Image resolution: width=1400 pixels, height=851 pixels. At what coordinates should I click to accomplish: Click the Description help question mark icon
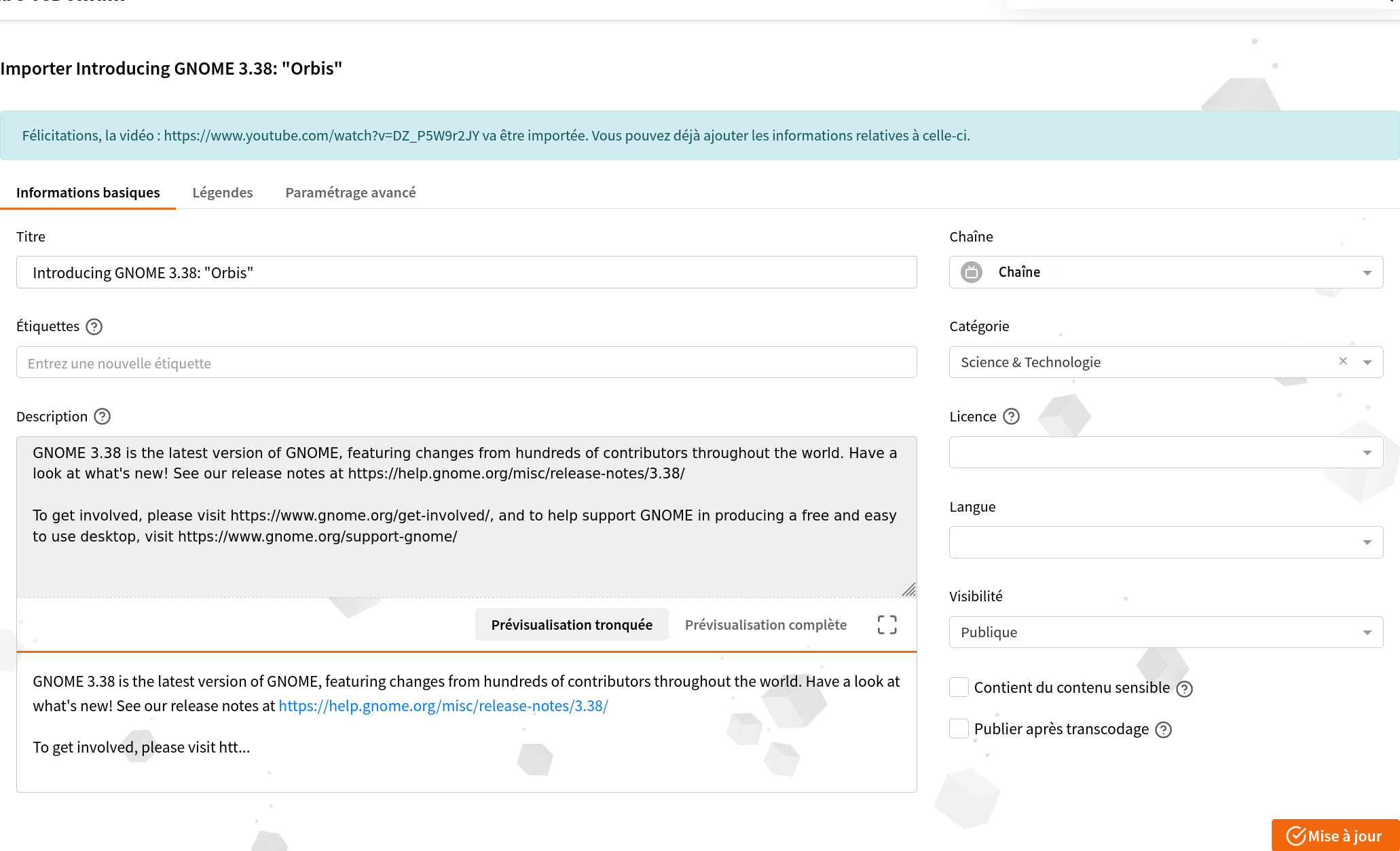point(103,417)
